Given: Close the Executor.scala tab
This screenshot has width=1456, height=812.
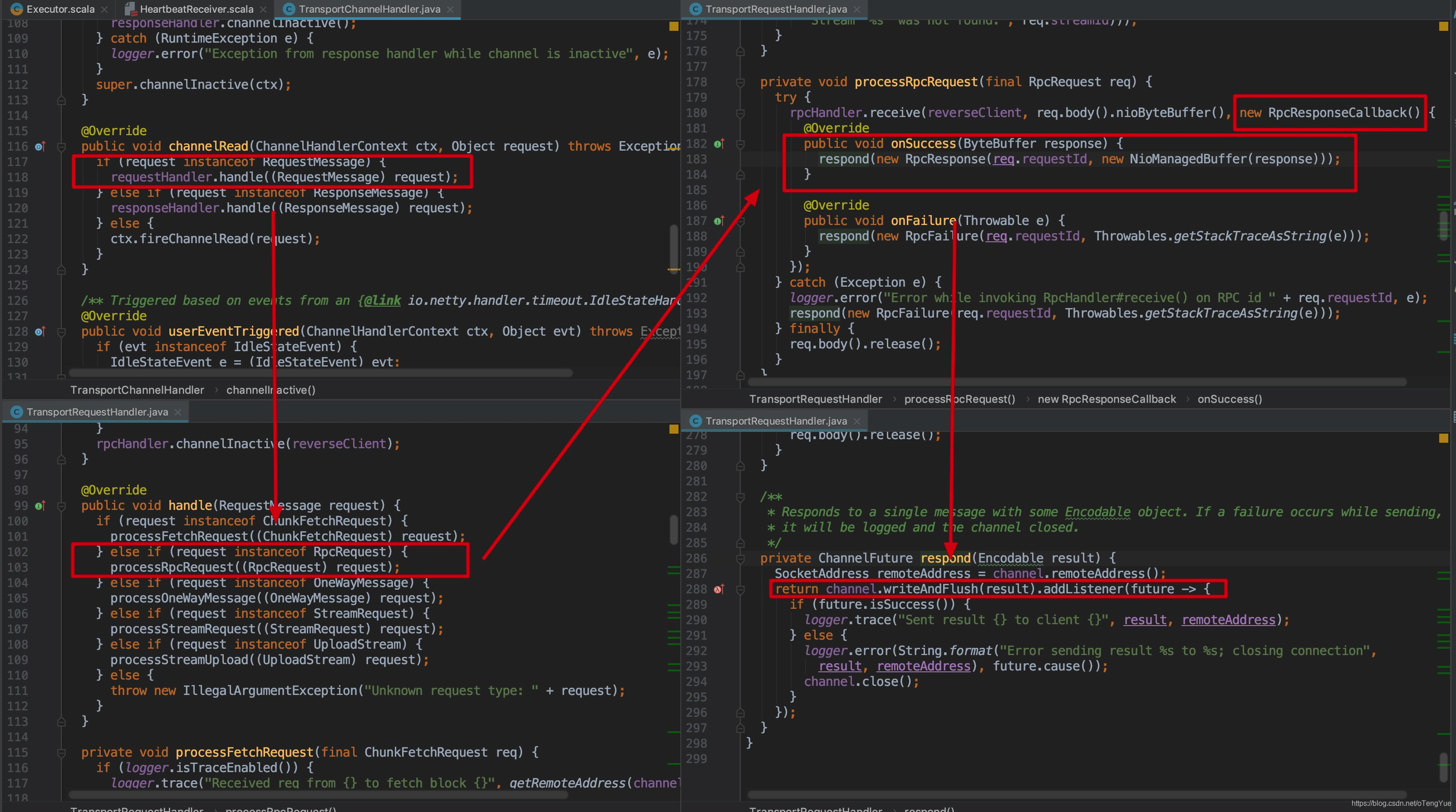Looking at the screenshot, I should 104,10.
